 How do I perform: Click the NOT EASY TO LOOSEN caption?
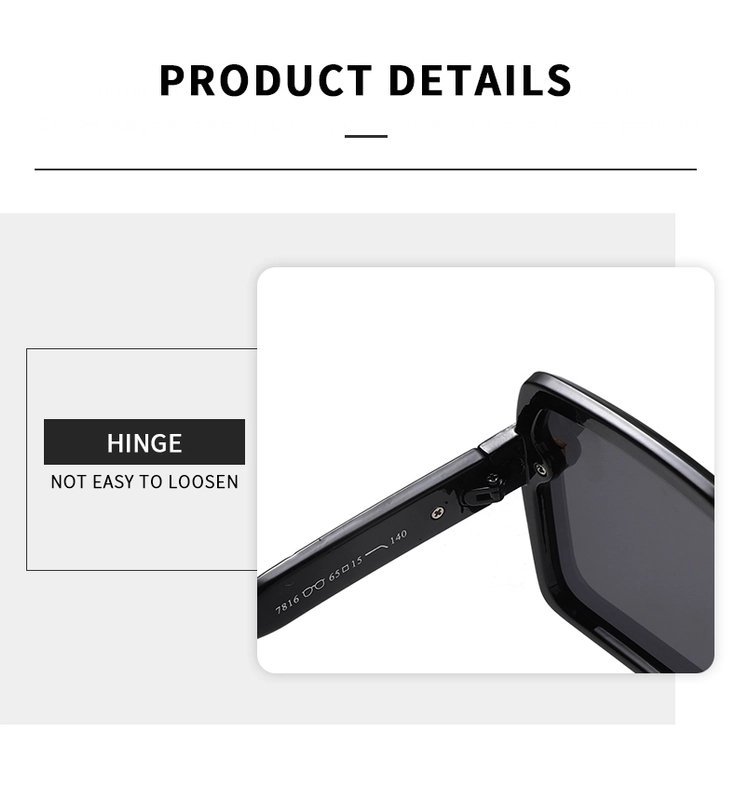pyautogui.click(x=144, y=482)
